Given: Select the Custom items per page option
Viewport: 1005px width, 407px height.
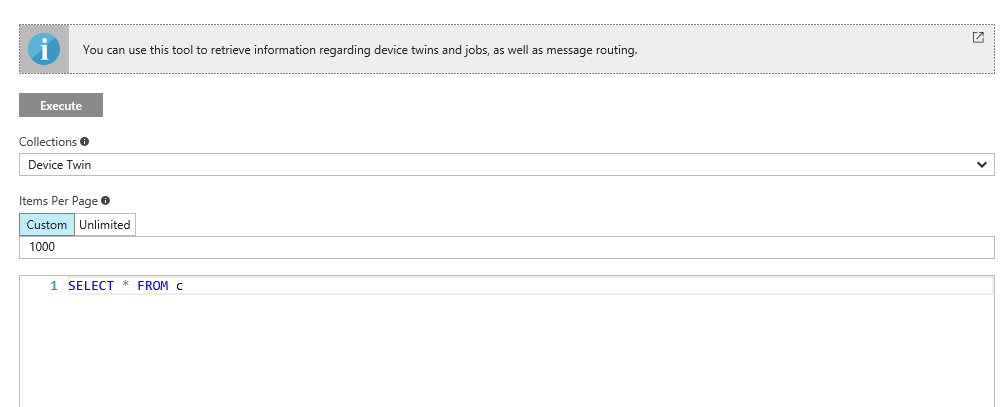Looking at the screenshot, I should pyautogui.click(x=47, y=225).
